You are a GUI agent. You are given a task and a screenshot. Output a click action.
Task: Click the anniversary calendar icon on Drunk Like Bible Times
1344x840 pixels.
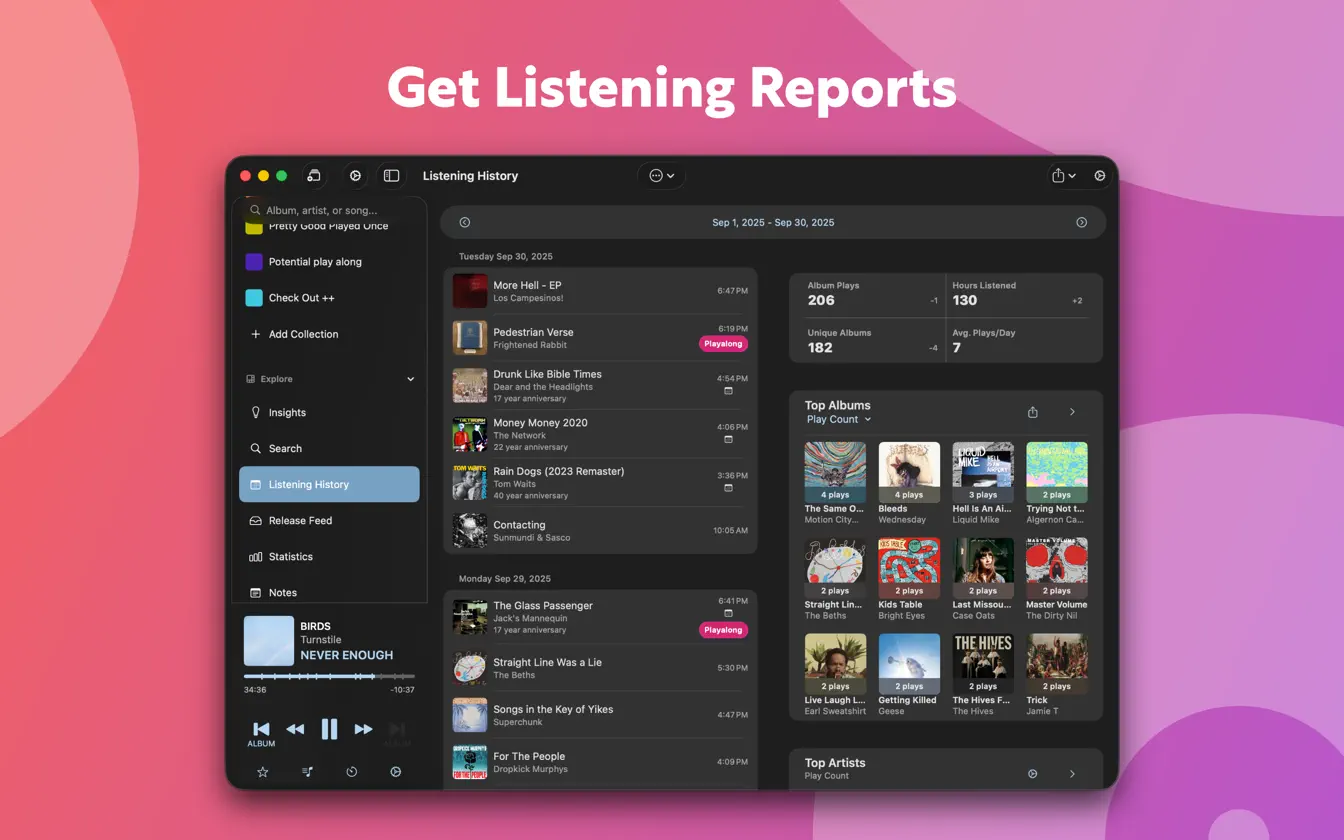click(728, 391)
